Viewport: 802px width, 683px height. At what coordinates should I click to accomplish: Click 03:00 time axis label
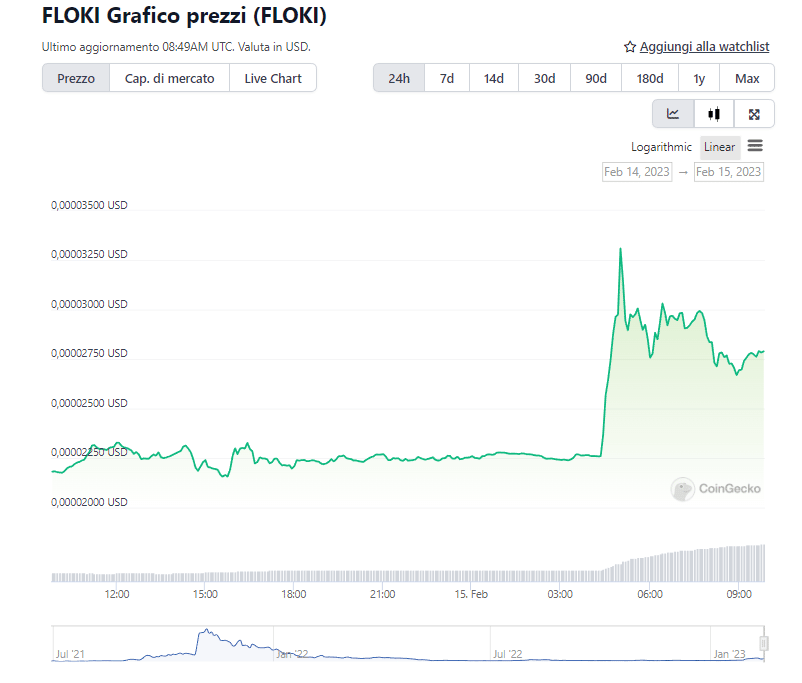point(560,594)
